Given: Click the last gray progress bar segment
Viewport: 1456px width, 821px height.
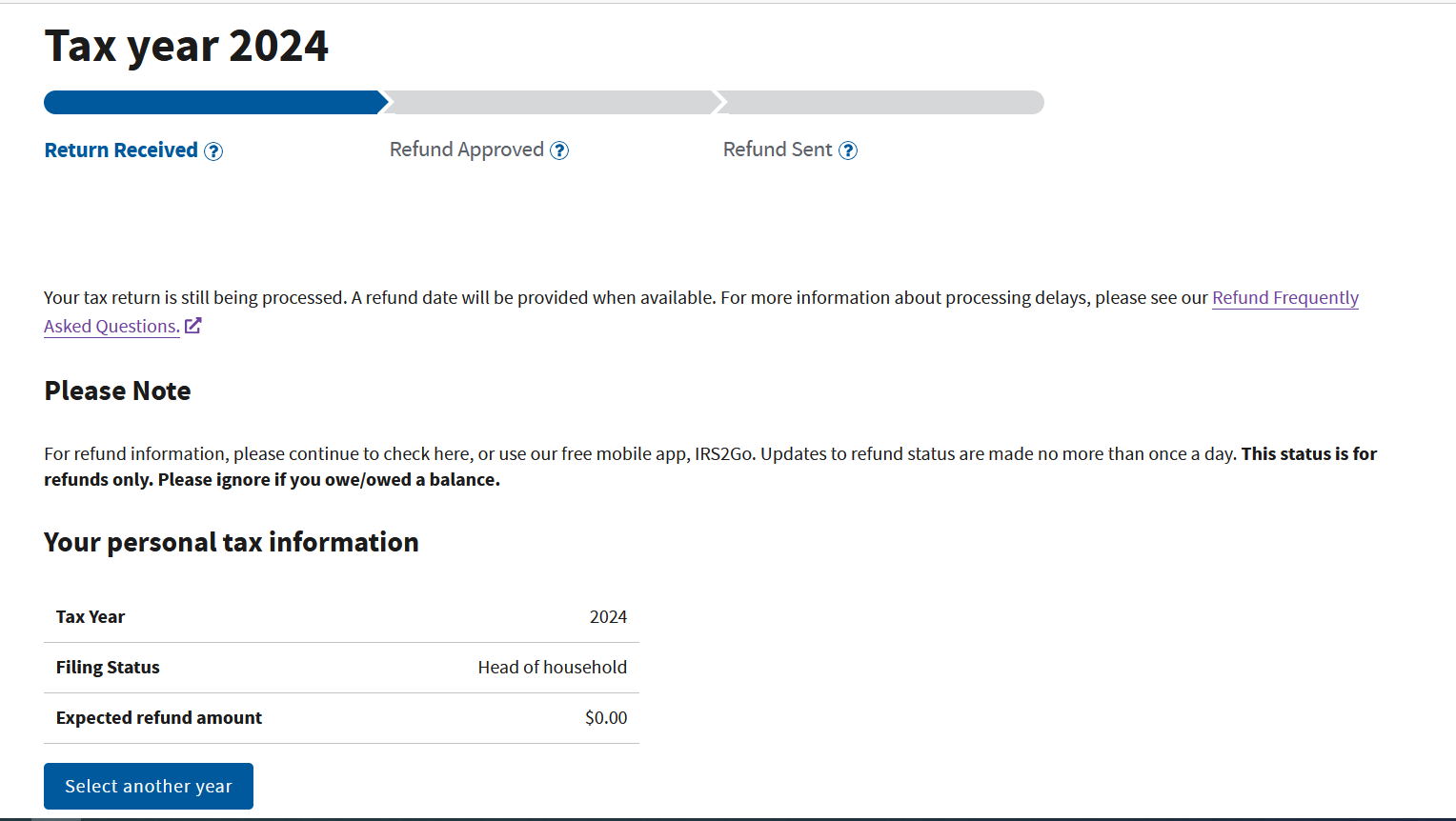Looking at the screenshot, I should pyautogui.click(x=881, y=103).
